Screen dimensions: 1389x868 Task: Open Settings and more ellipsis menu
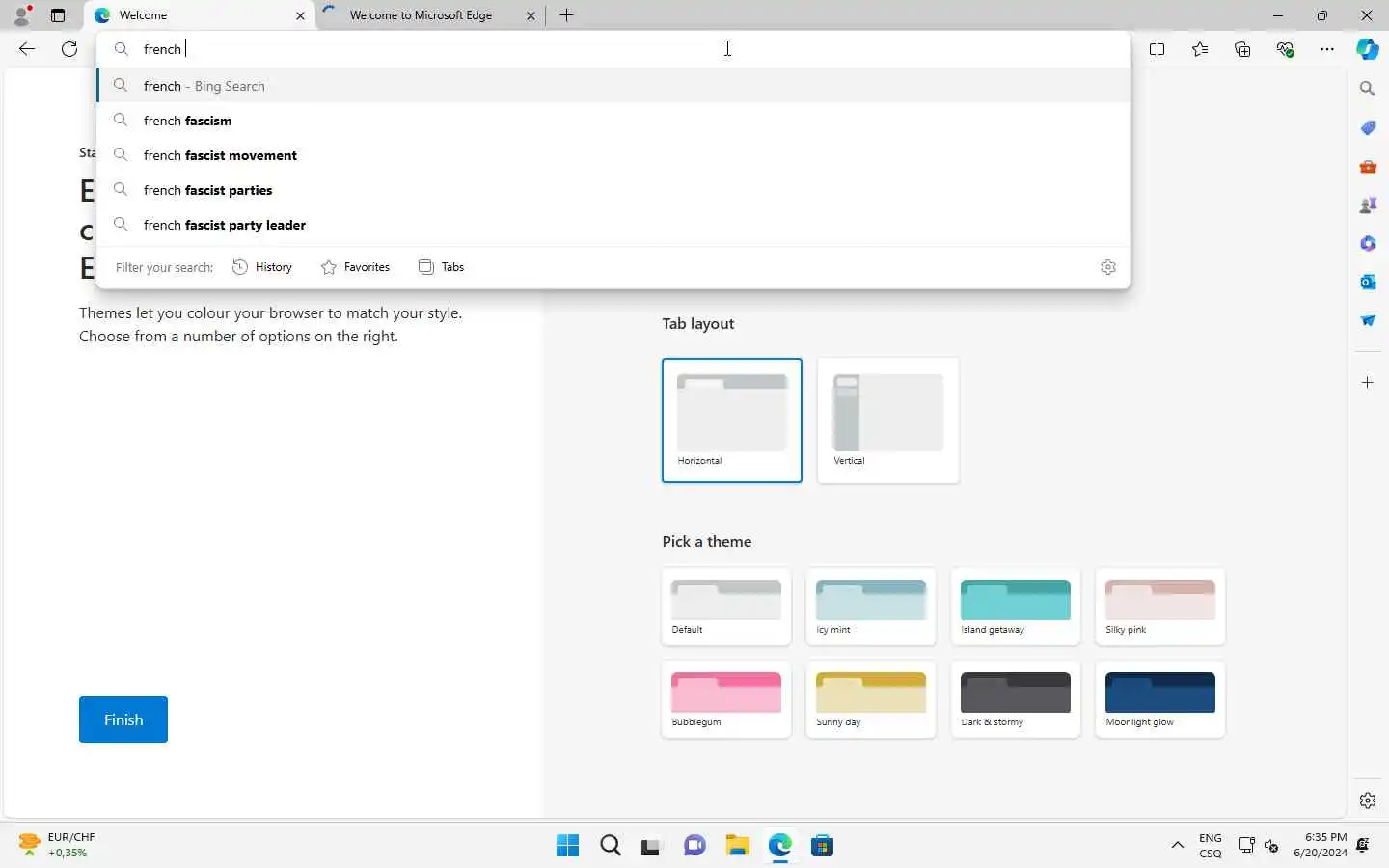1327,49
